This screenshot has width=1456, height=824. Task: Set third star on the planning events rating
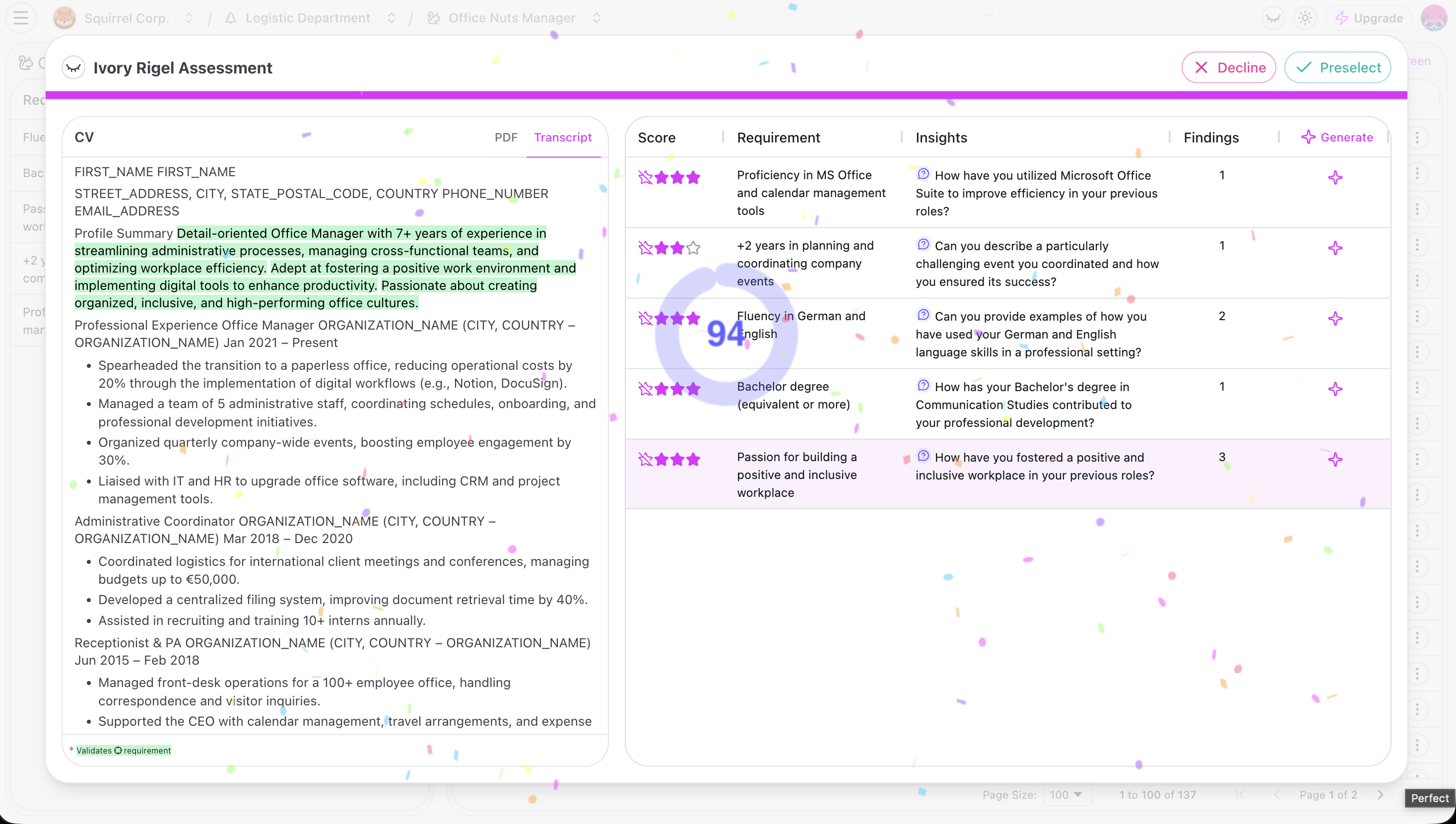(x=693, y=248)
